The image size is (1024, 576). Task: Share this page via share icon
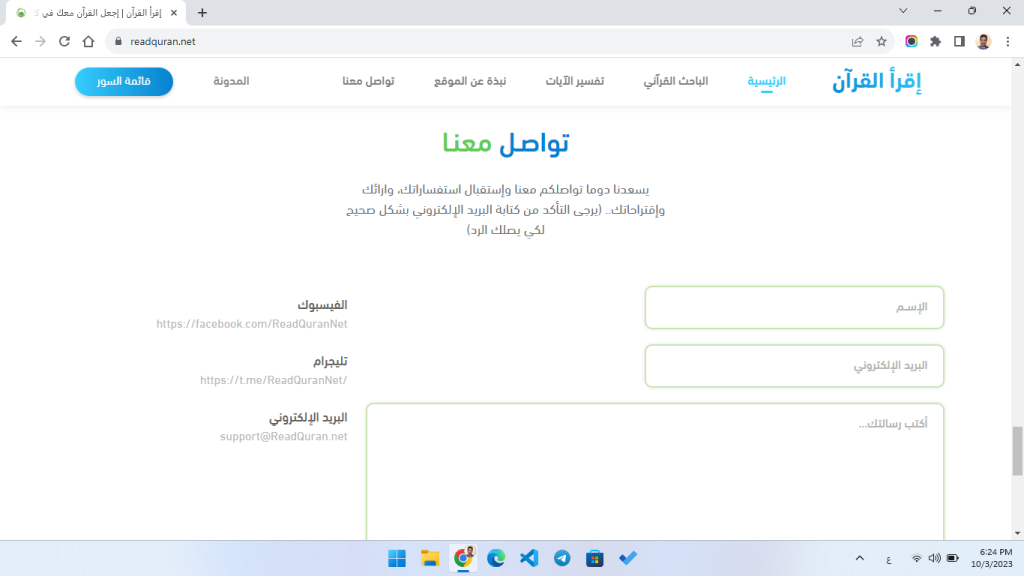(857, 41)
